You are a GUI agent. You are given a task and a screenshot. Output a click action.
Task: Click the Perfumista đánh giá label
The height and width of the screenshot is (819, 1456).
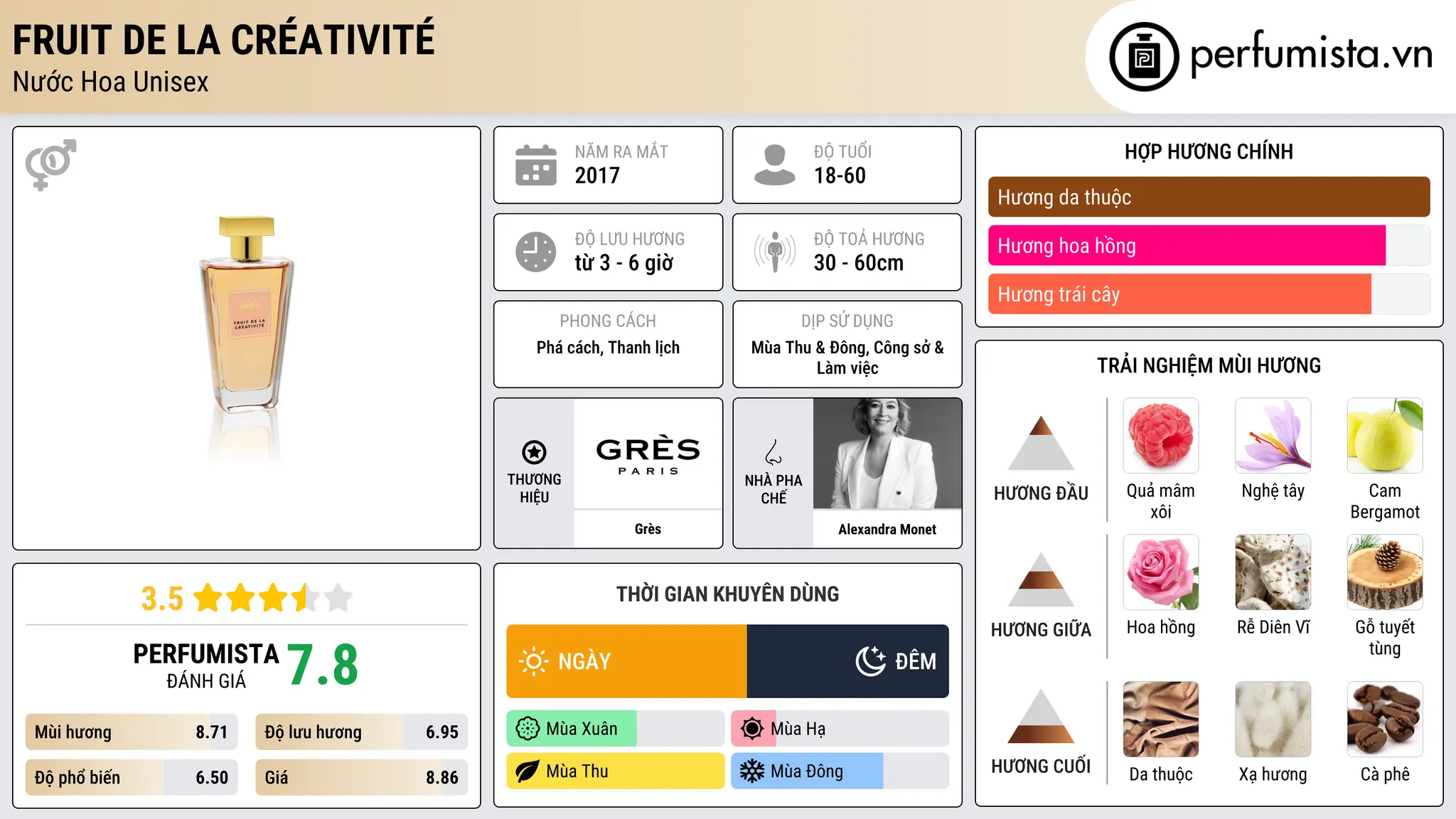pyautogui.click(x=206, y=665)
